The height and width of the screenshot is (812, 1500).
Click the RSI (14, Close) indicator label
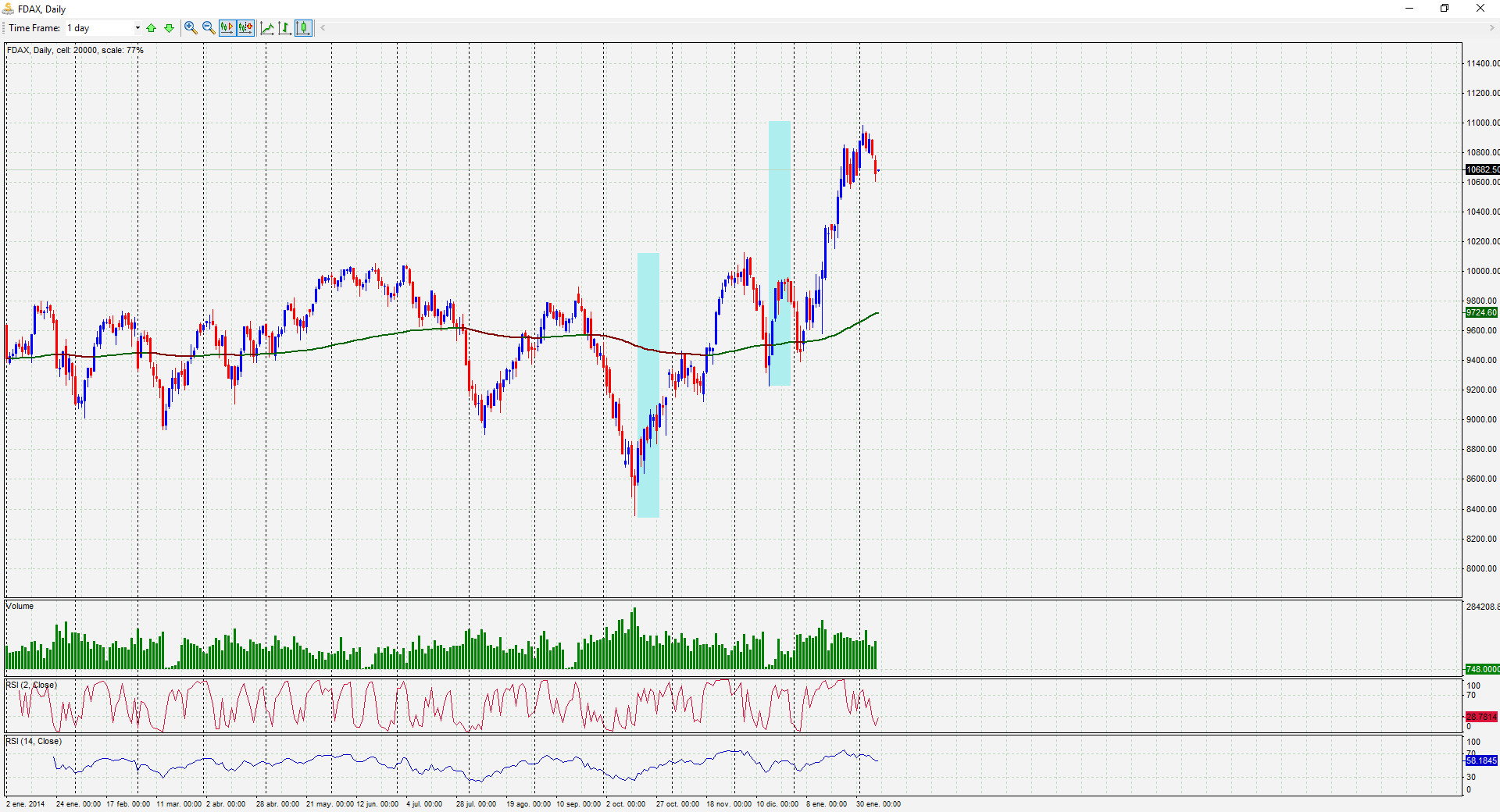(34, 741)
